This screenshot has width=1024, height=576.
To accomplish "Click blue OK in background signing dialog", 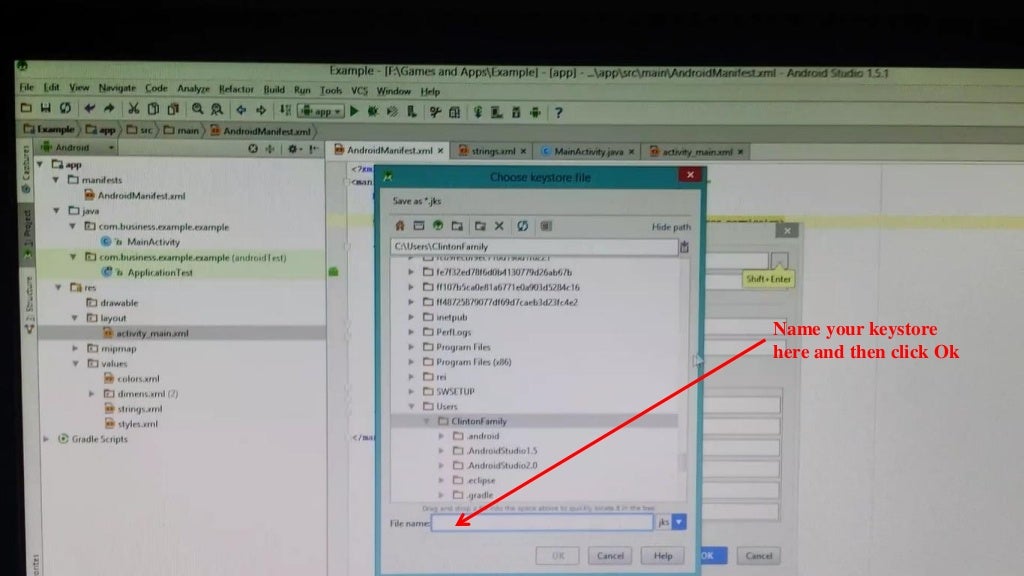I will click(714, 556).
